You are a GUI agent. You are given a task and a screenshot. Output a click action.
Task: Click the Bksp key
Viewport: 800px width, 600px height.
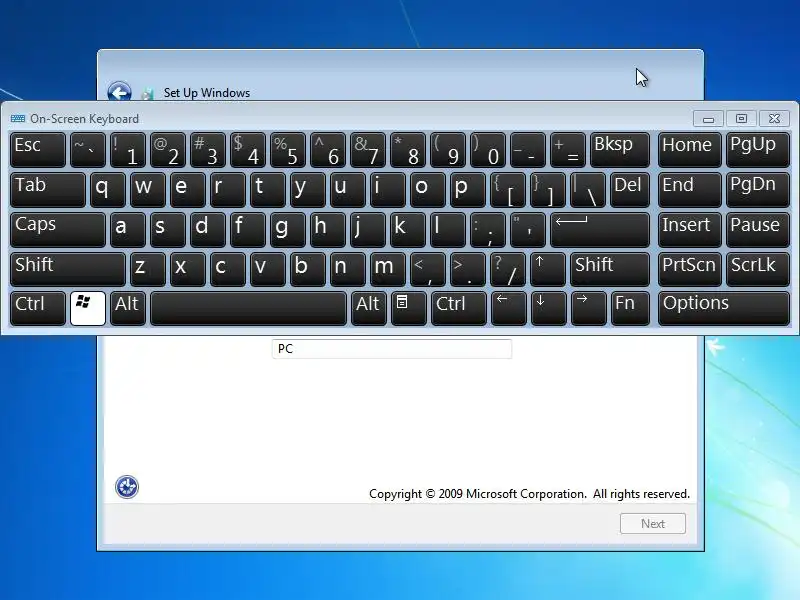pyautogui.click(x=620, y=150)
